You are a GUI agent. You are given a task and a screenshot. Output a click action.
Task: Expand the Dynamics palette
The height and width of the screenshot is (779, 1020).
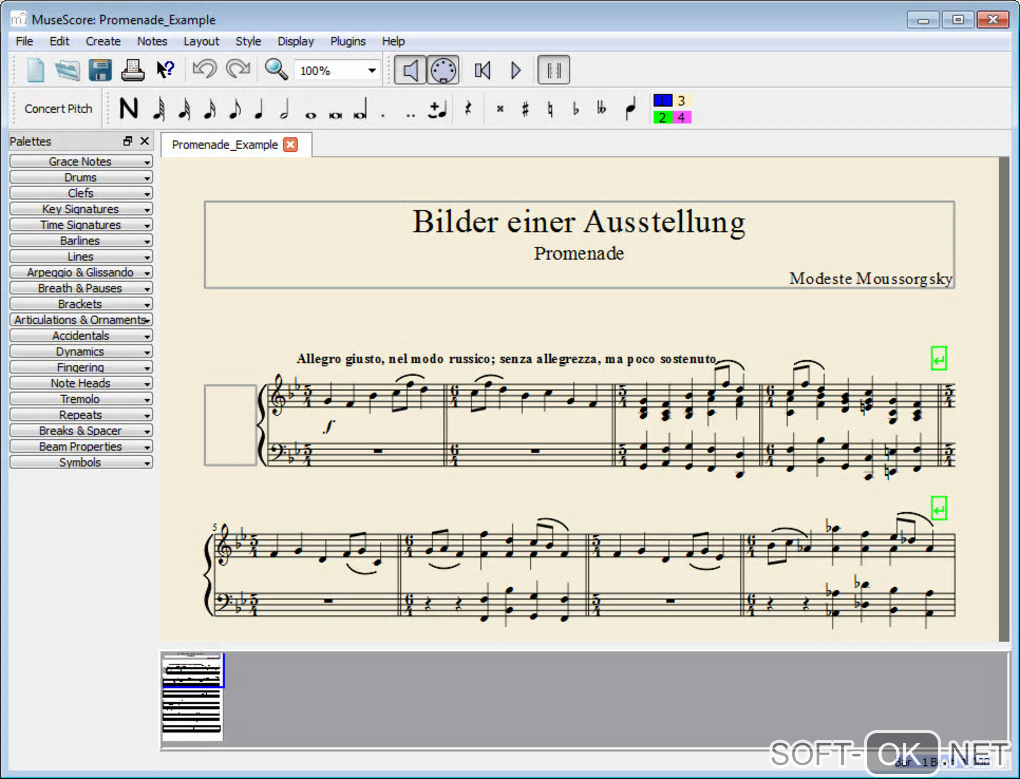click(x=81, y=351)
